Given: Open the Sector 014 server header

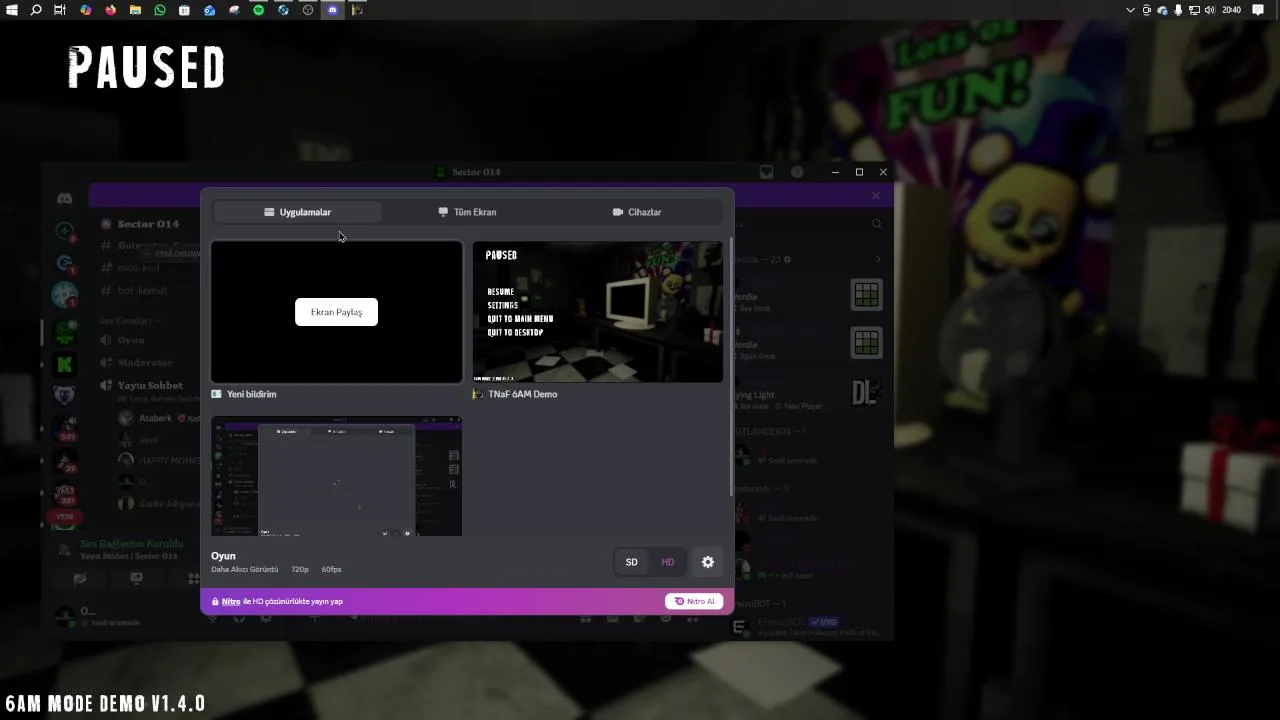Looking at the screenshot, I should point(148,224).
